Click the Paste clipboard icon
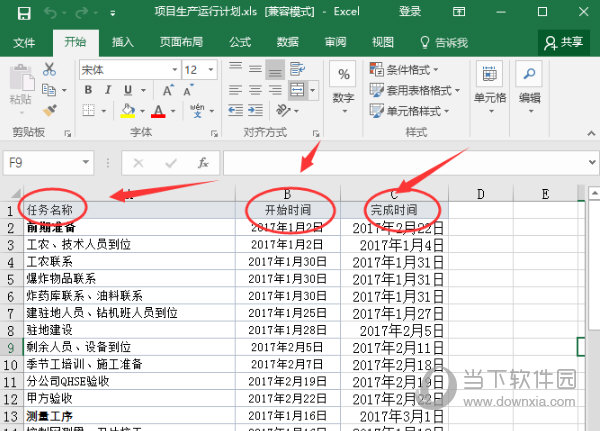The height and width of the screenshot is (431, 600). click(21, 80)
